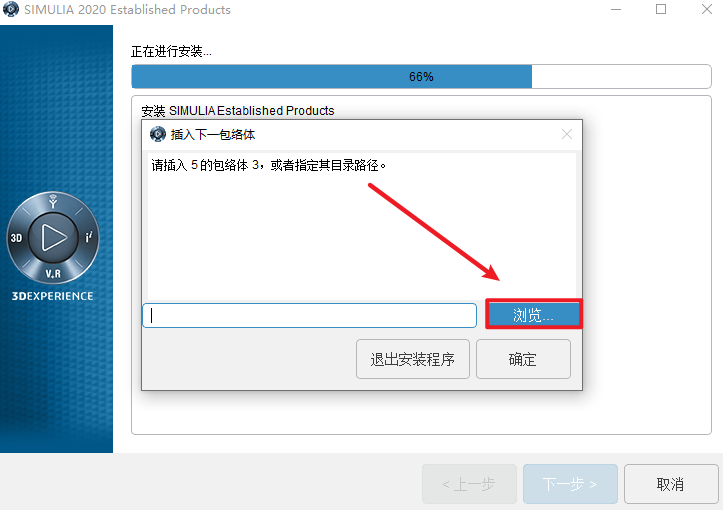Maximize the SIMULIA 2020 installer window
The height and width of the screenshot is (510, 723).
661,9
